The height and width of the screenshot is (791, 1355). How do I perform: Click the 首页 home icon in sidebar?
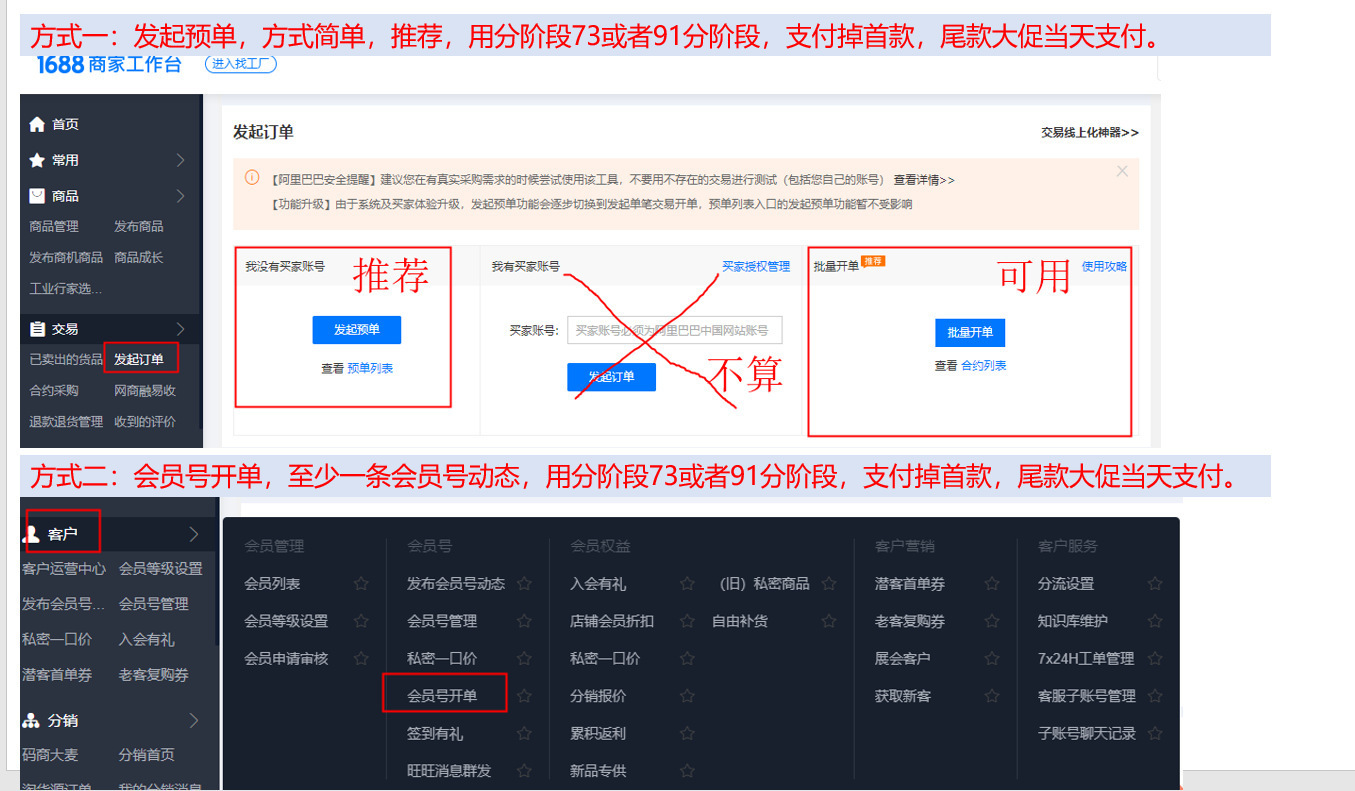click(37, 125)
